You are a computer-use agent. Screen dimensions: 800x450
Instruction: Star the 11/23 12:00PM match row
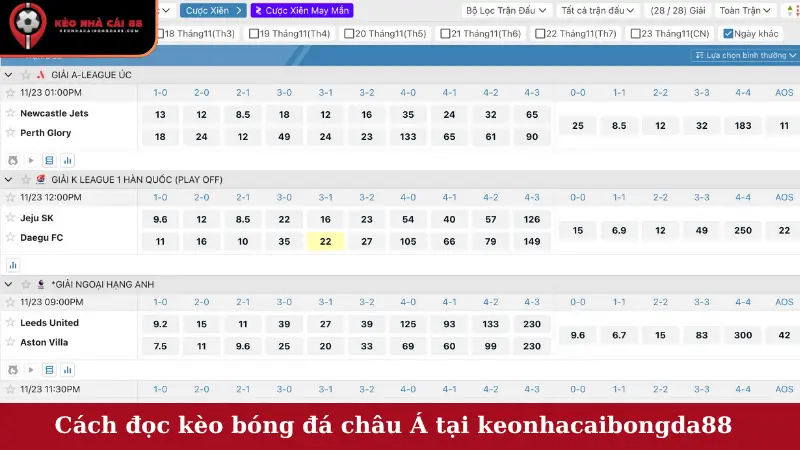tap(10, 197)
